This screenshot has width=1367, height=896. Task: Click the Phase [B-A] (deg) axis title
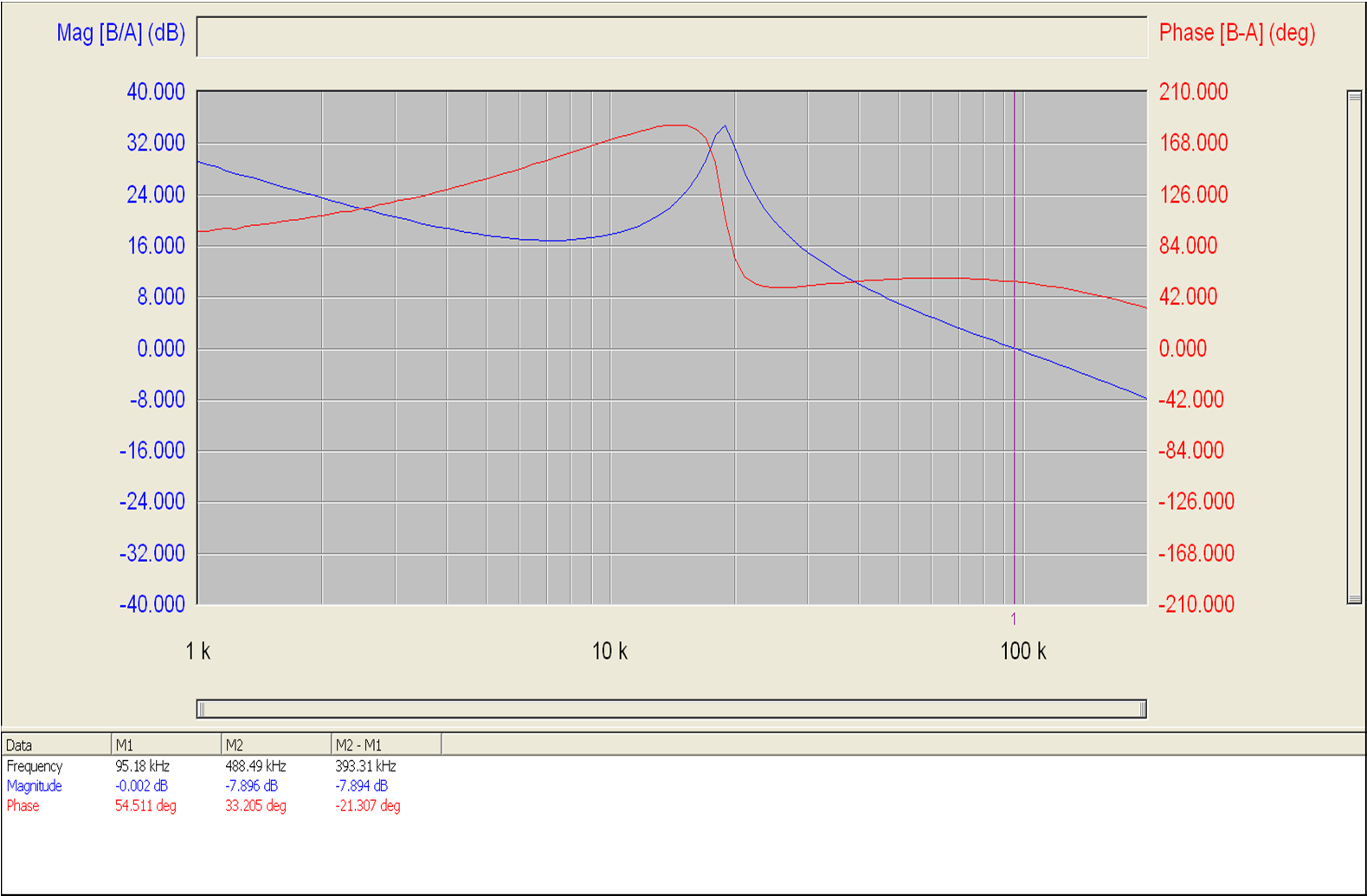pos(1237,33)
